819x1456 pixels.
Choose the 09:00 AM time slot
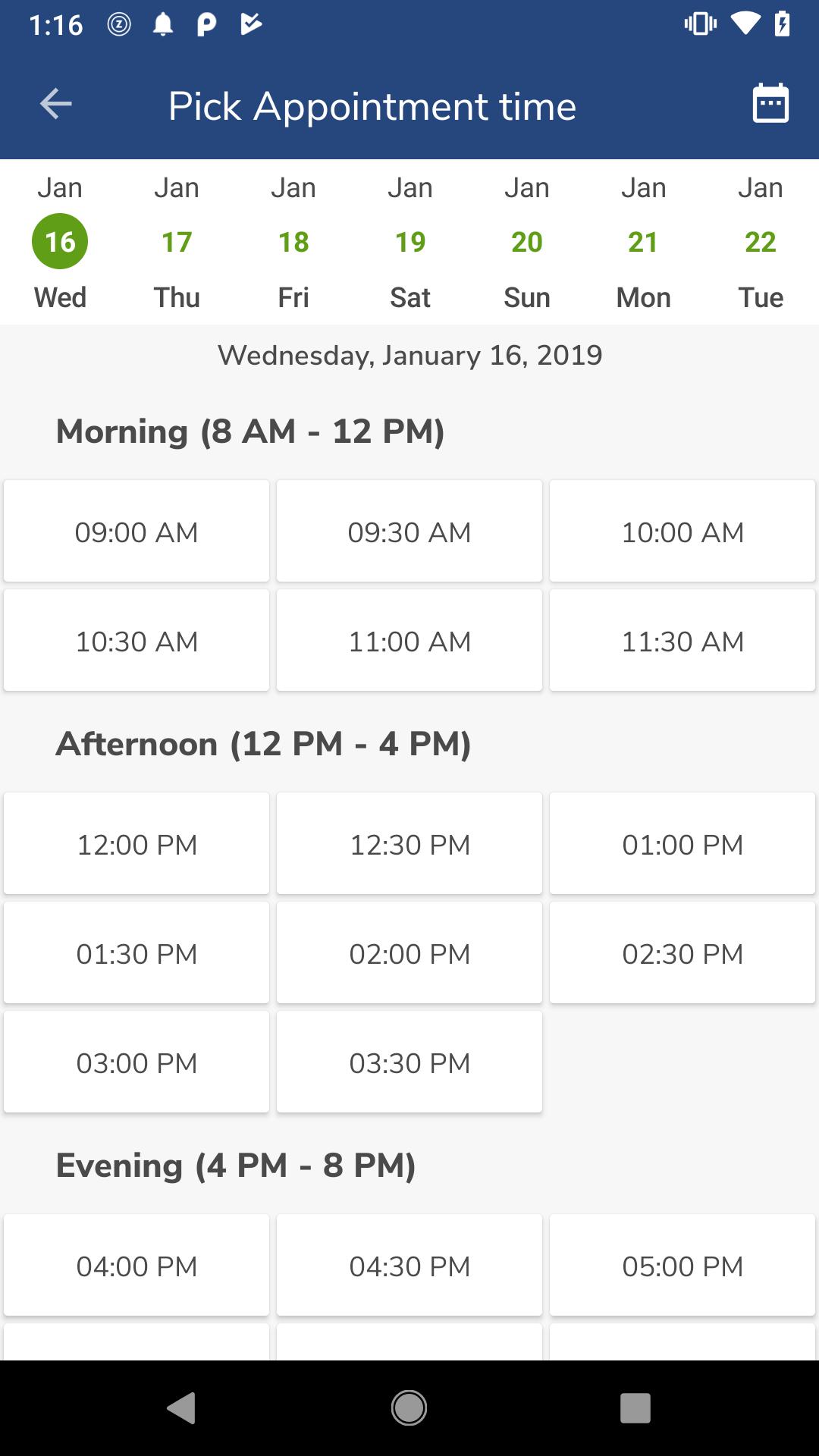pos(136,531)
